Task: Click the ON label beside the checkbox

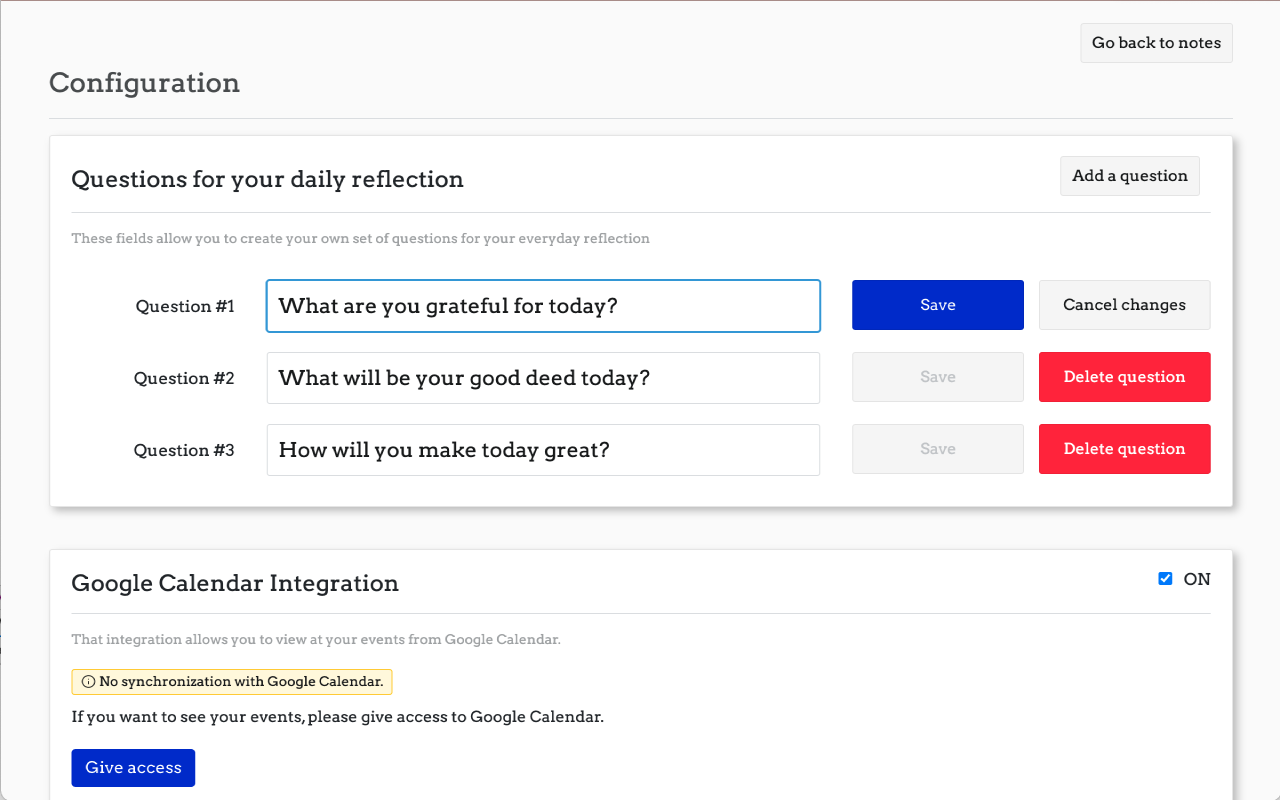Action: coord(1197,579)
